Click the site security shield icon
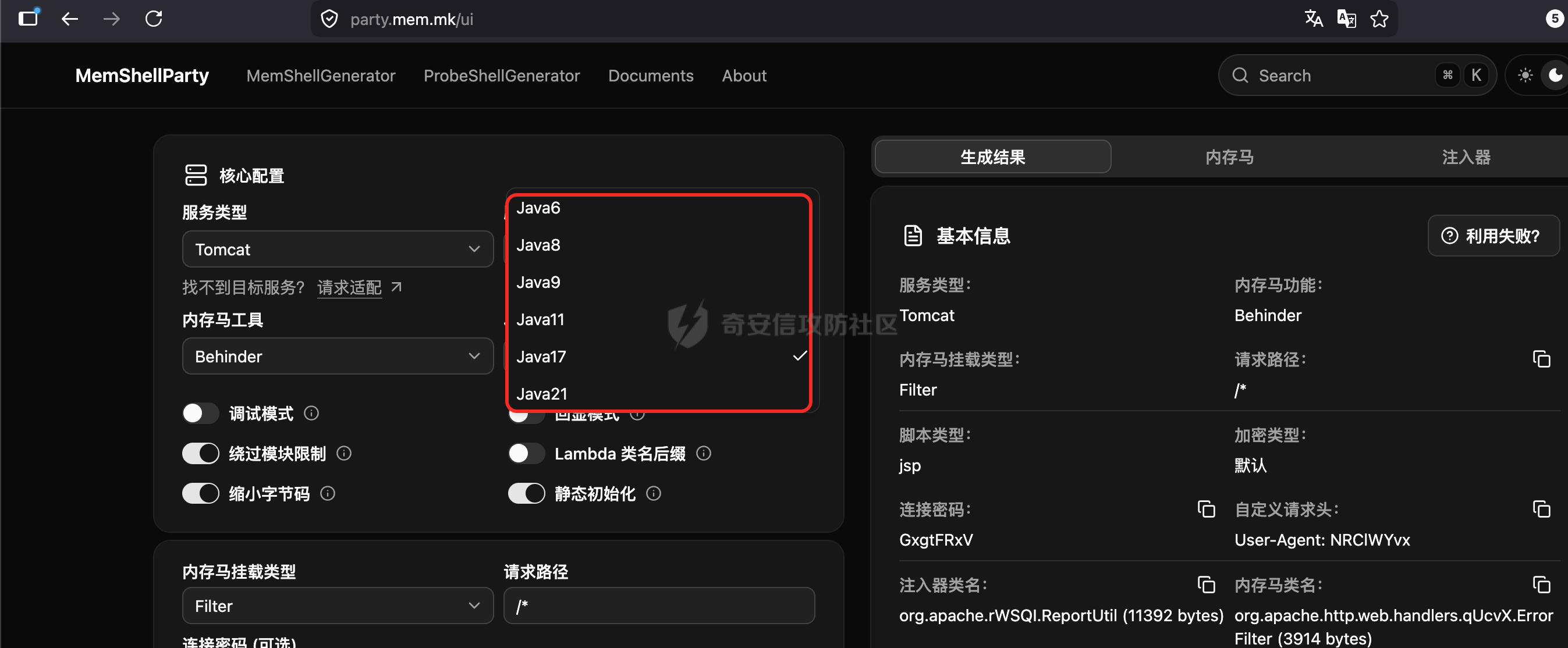The image size is (1568, 648). tap(329, 19)
